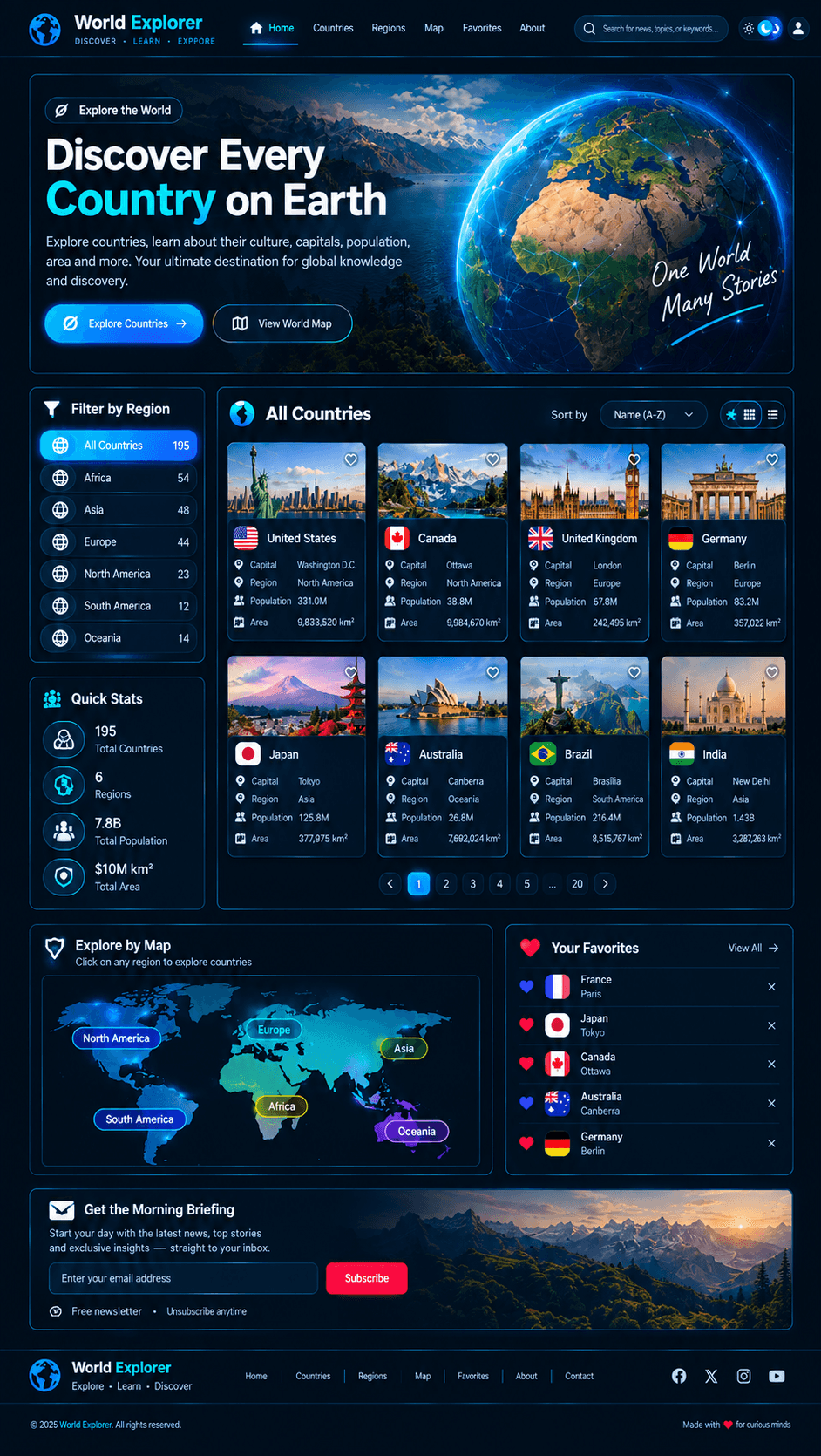Click the Total Countries quick stat icon
This screenshot has height=1456, width=821.
pos(64,739)
